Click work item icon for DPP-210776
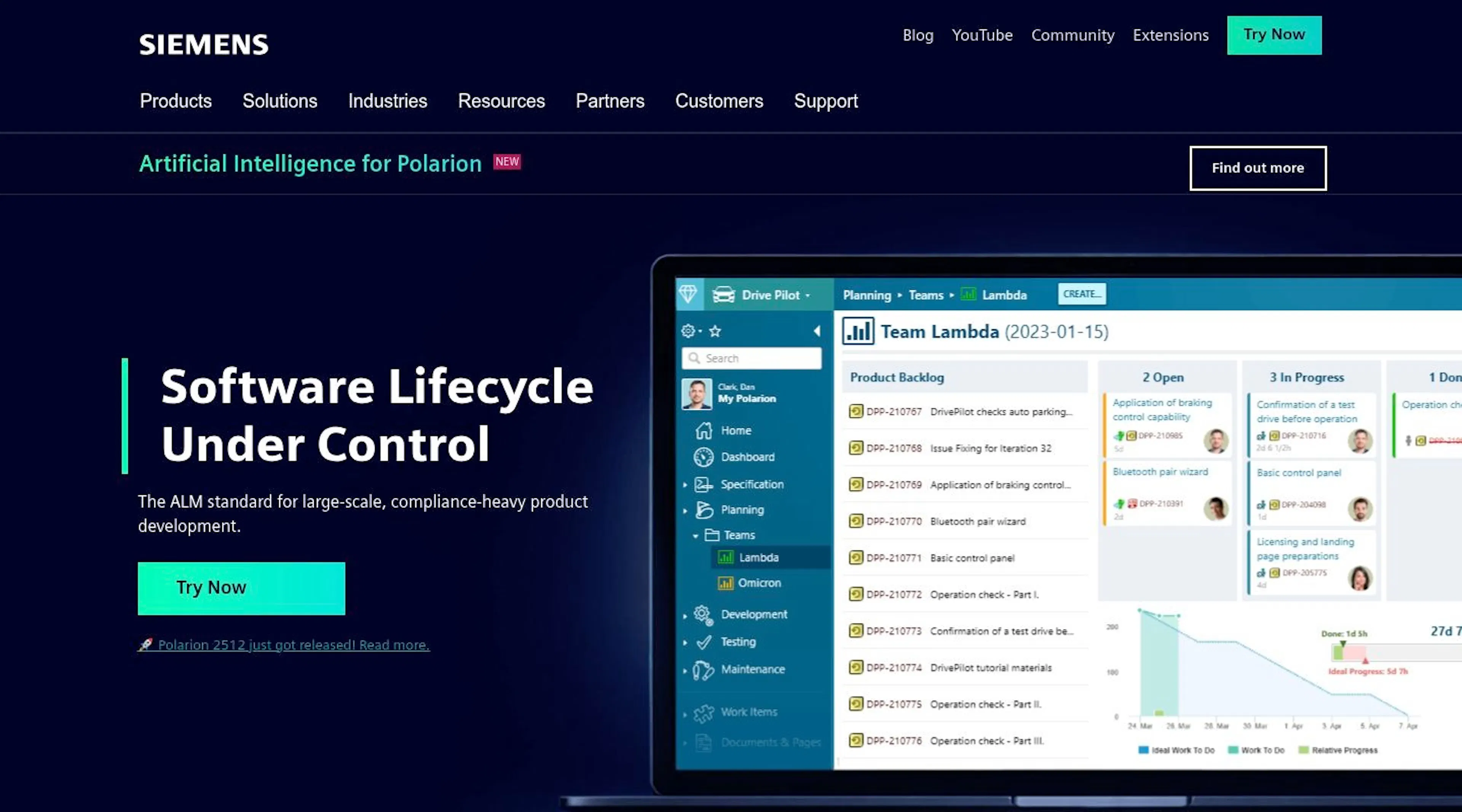 pyautogui.click(x=856, y=740)
